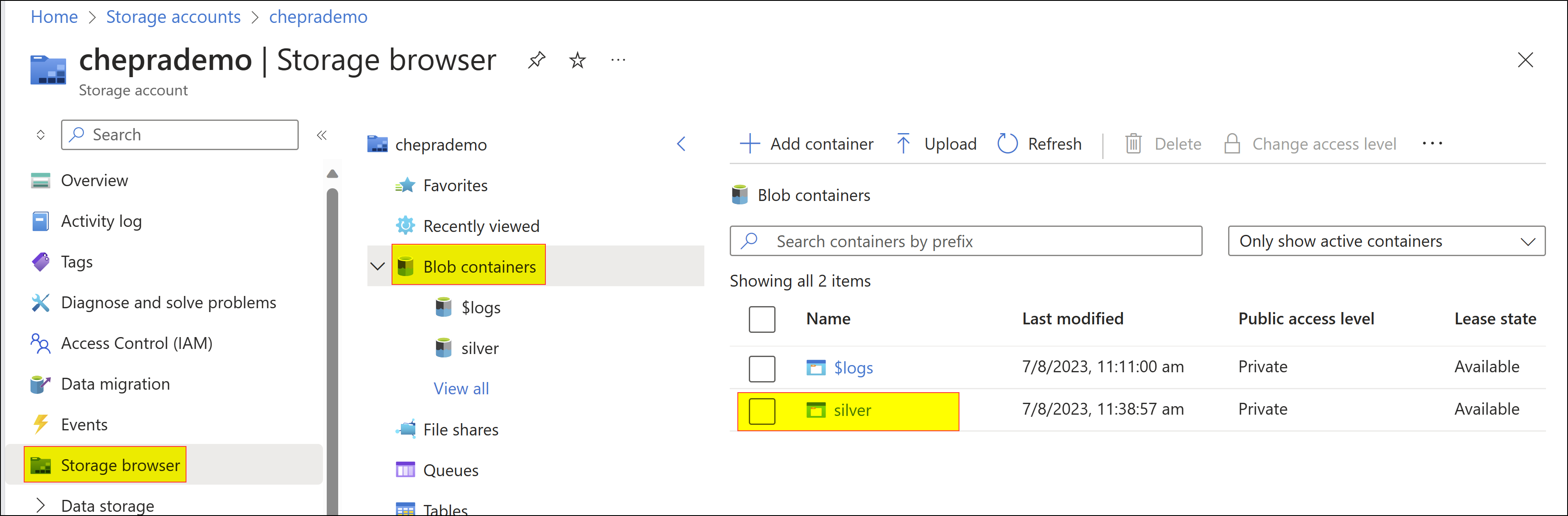Screen dimensions: 1568x516
Task: Open the 'Only show active containers' dropdown
Action: pyautogui.click(x=1386, y=241)
